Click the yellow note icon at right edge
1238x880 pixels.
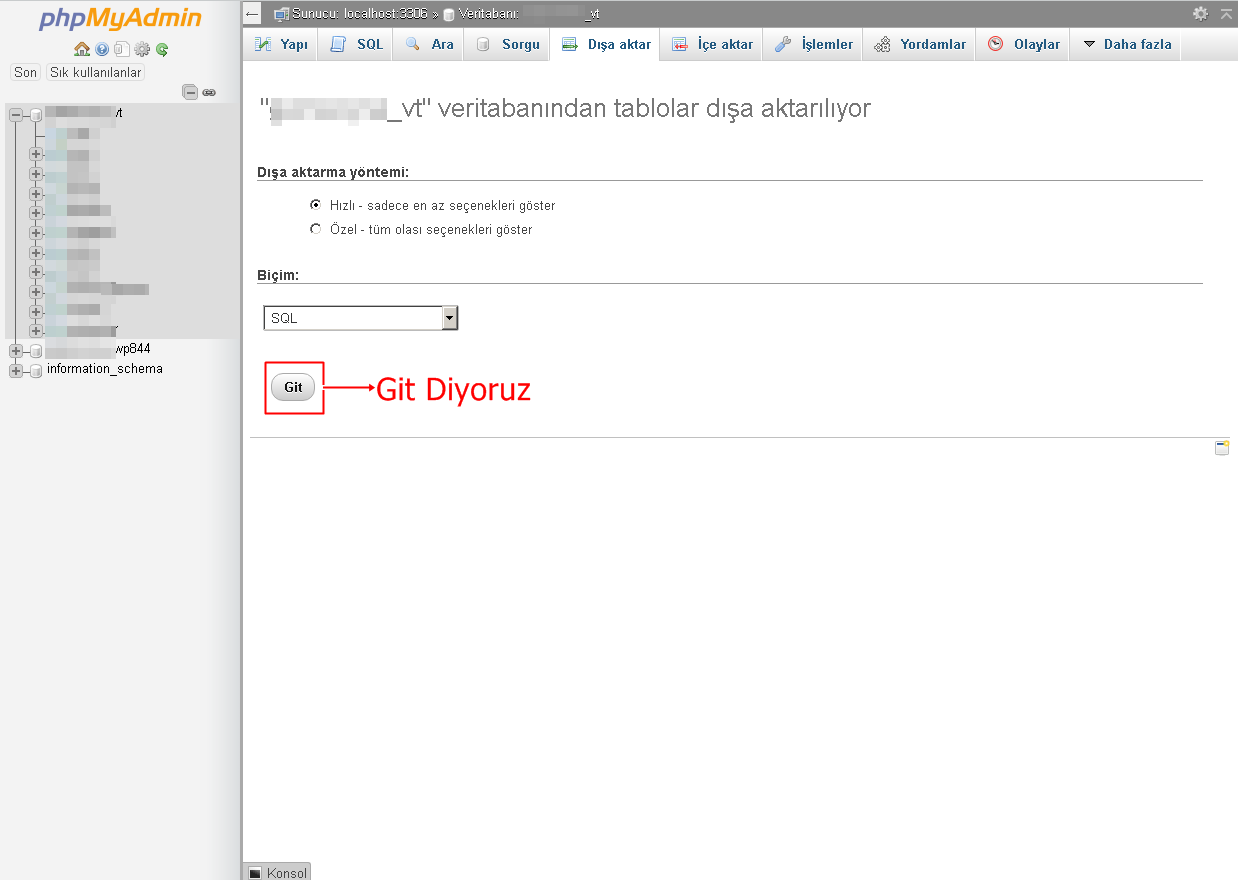coord(1222,448)
